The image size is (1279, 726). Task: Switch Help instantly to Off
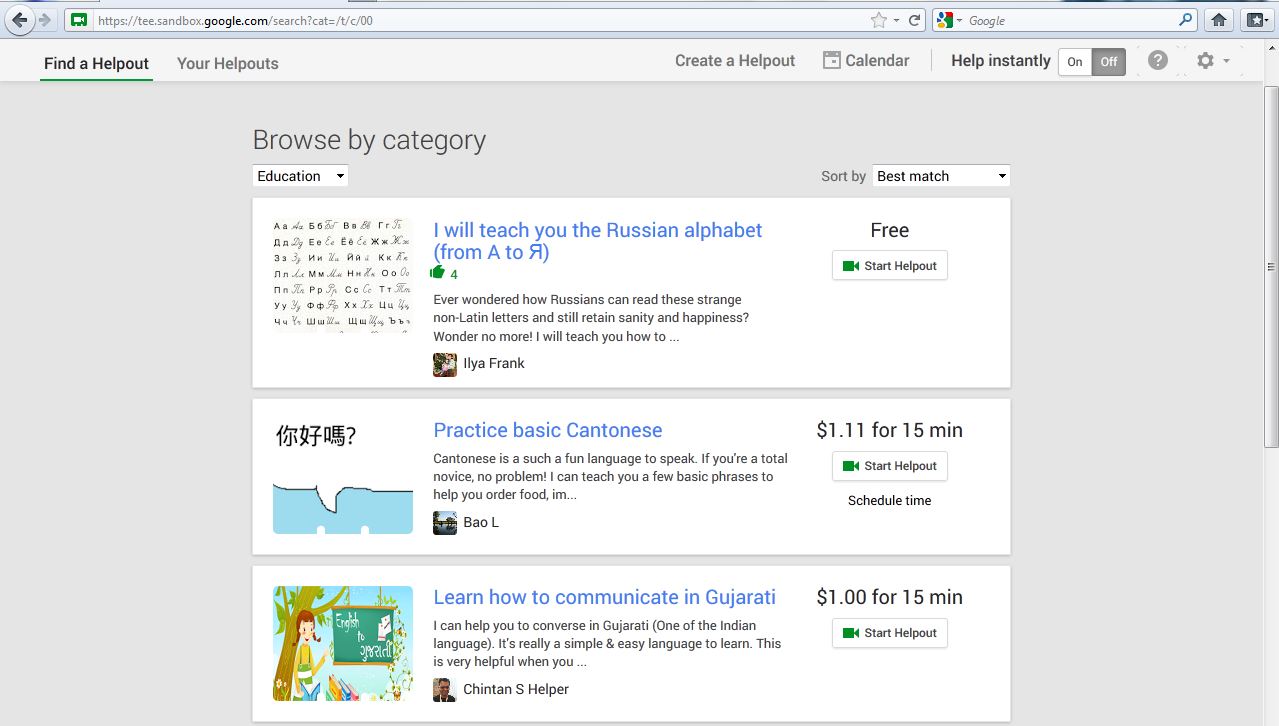click(1108, 62)
